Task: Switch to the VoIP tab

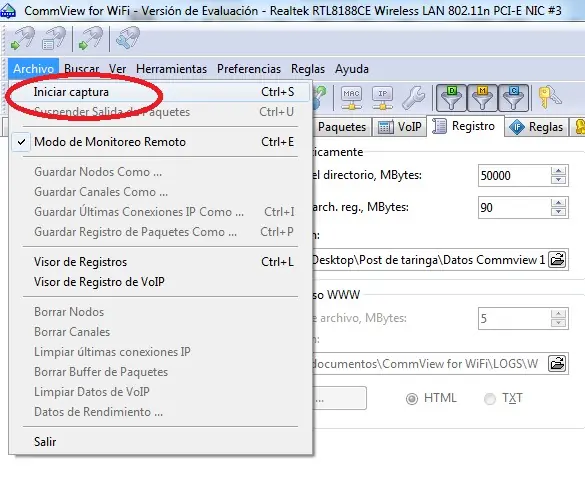Action: (400, 127)
